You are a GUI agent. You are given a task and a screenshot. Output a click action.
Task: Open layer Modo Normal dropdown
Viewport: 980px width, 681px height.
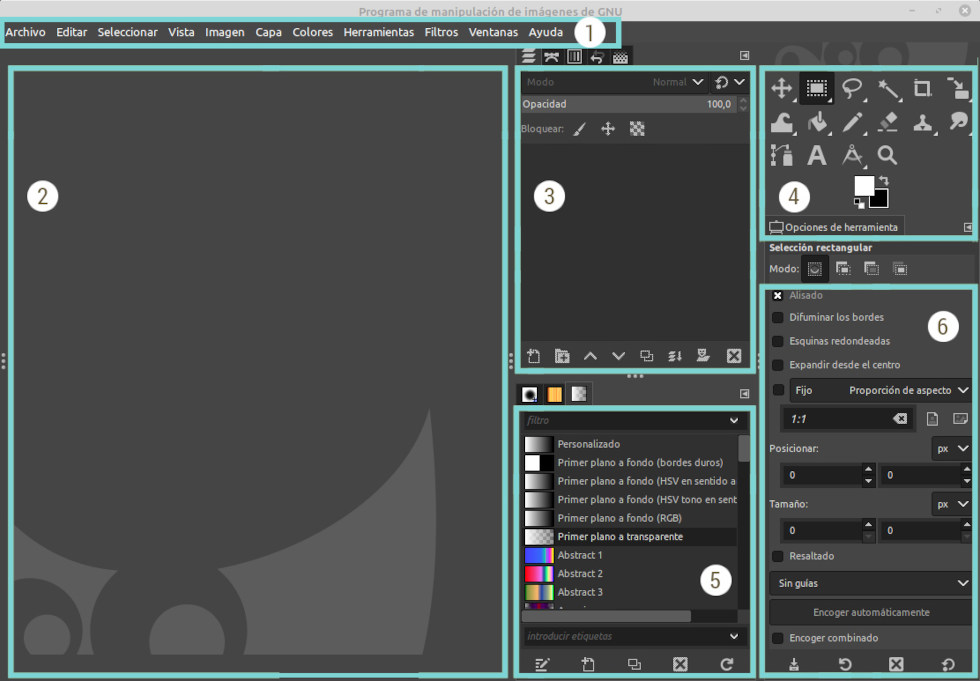point(678,82)
